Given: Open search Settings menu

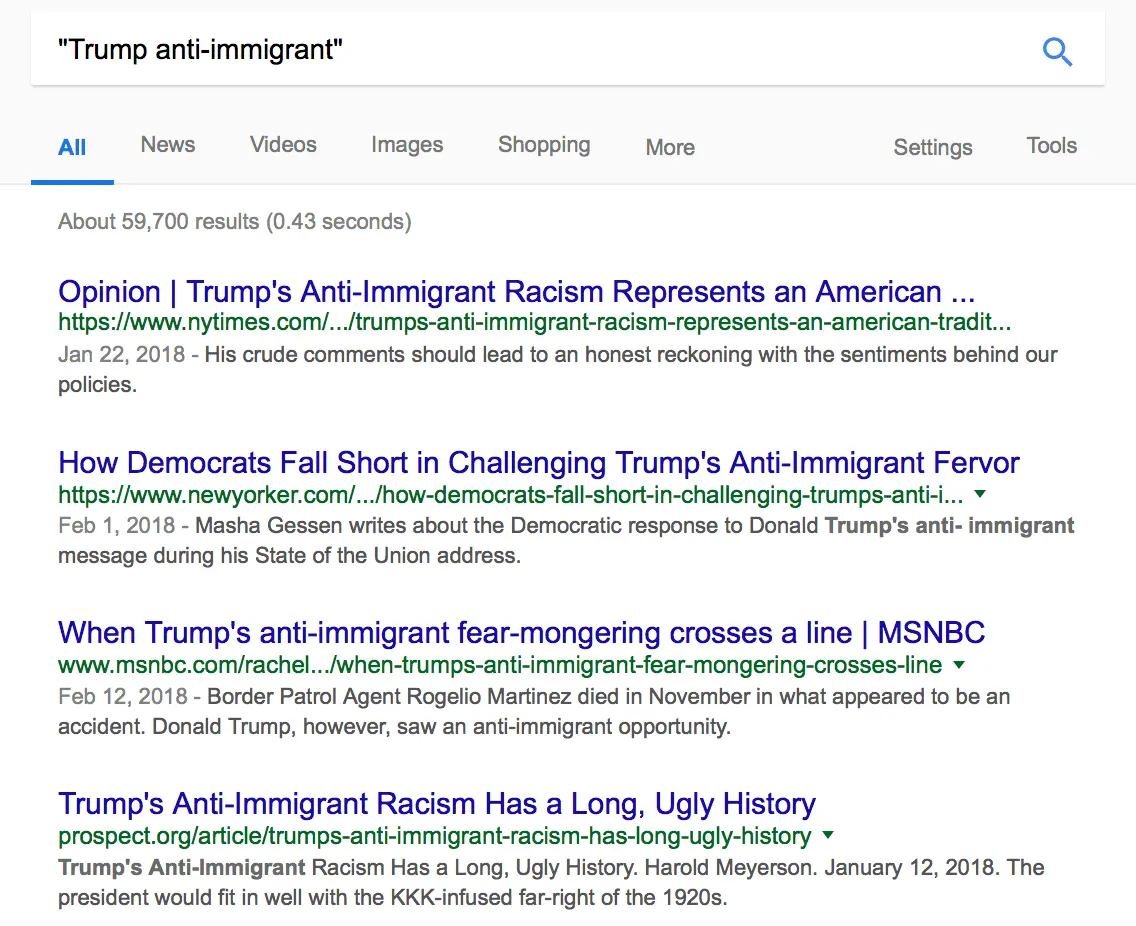Looking at the screenshot, I should point(932,147).
